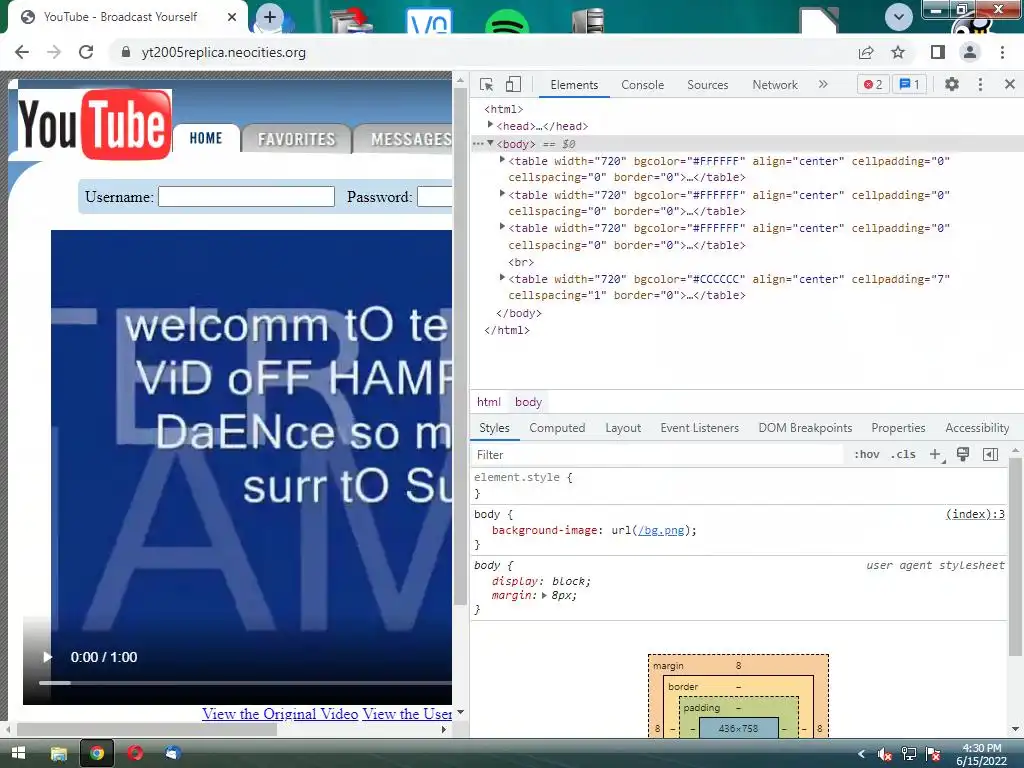
Task: Open DevTools three-dot customize menu
Action: coord(980,84)
